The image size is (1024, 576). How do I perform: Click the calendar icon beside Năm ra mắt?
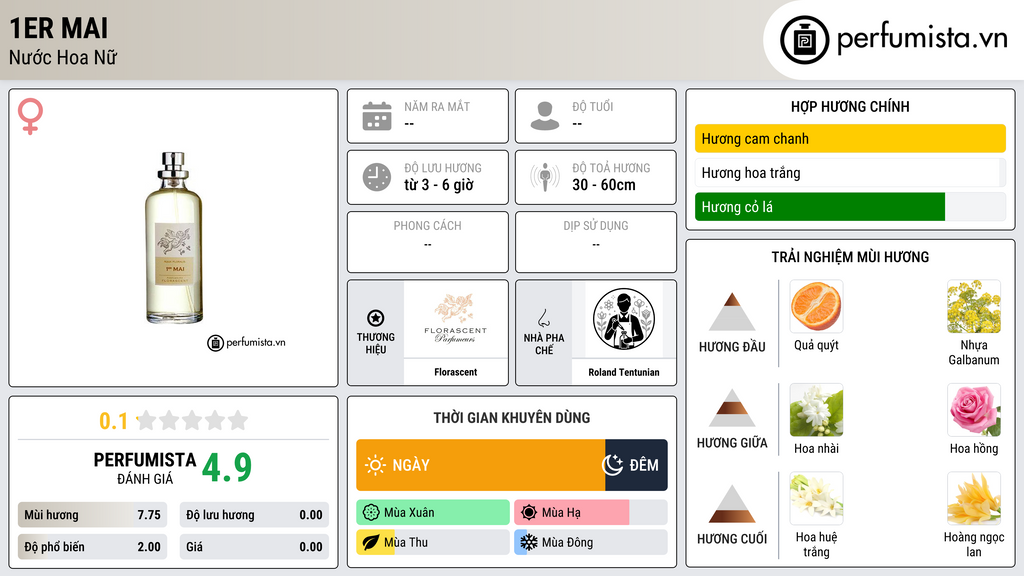(x=377, y=116)
